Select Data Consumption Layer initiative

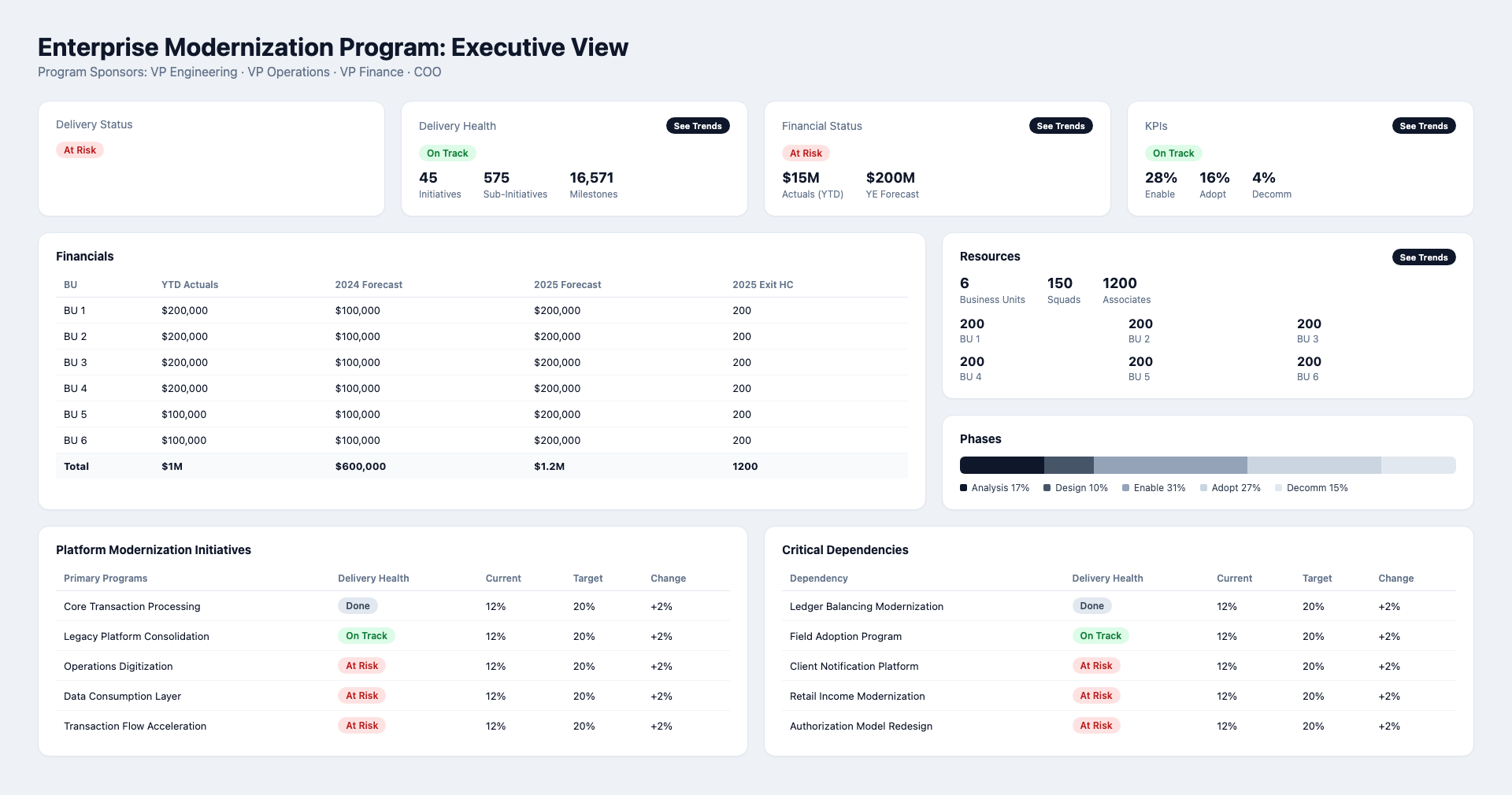[393, 696]
